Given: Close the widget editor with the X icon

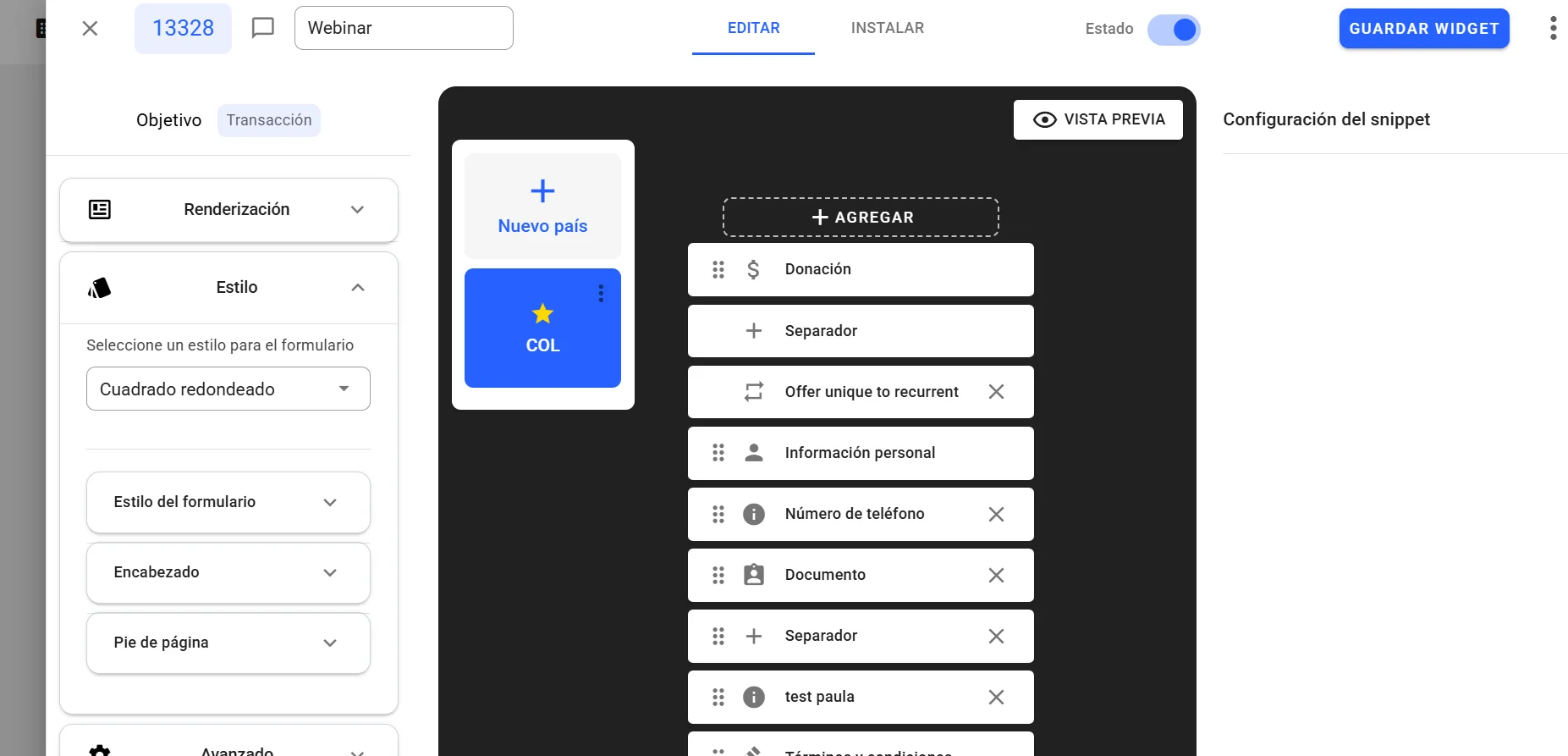Looking at the screenshot, I should tap(90, 29).
